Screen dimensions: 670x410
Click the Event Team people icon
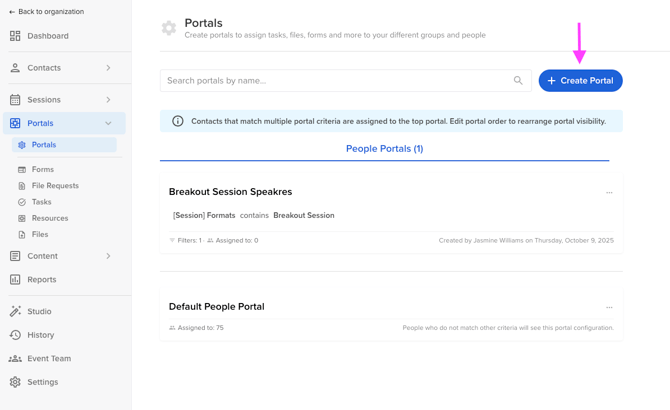point(15,359)
